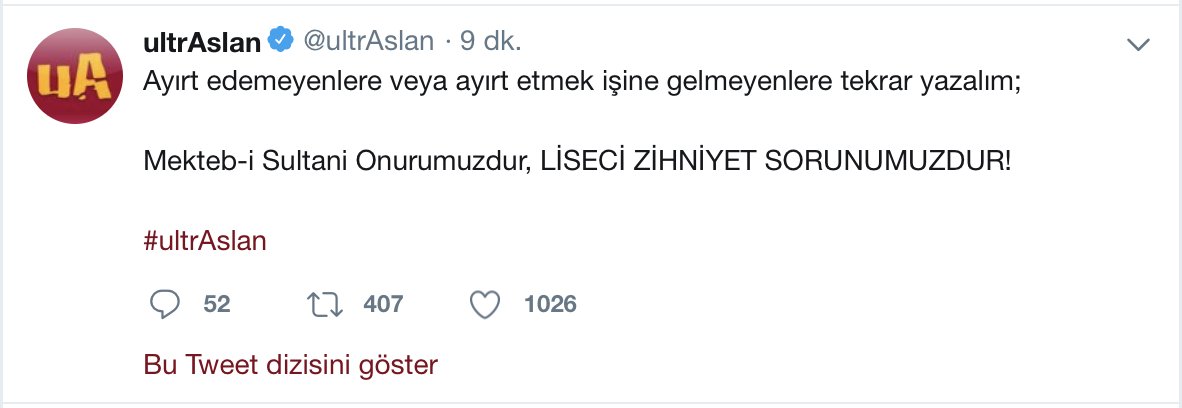Like the tweet with the heart icon

(485, 304)
